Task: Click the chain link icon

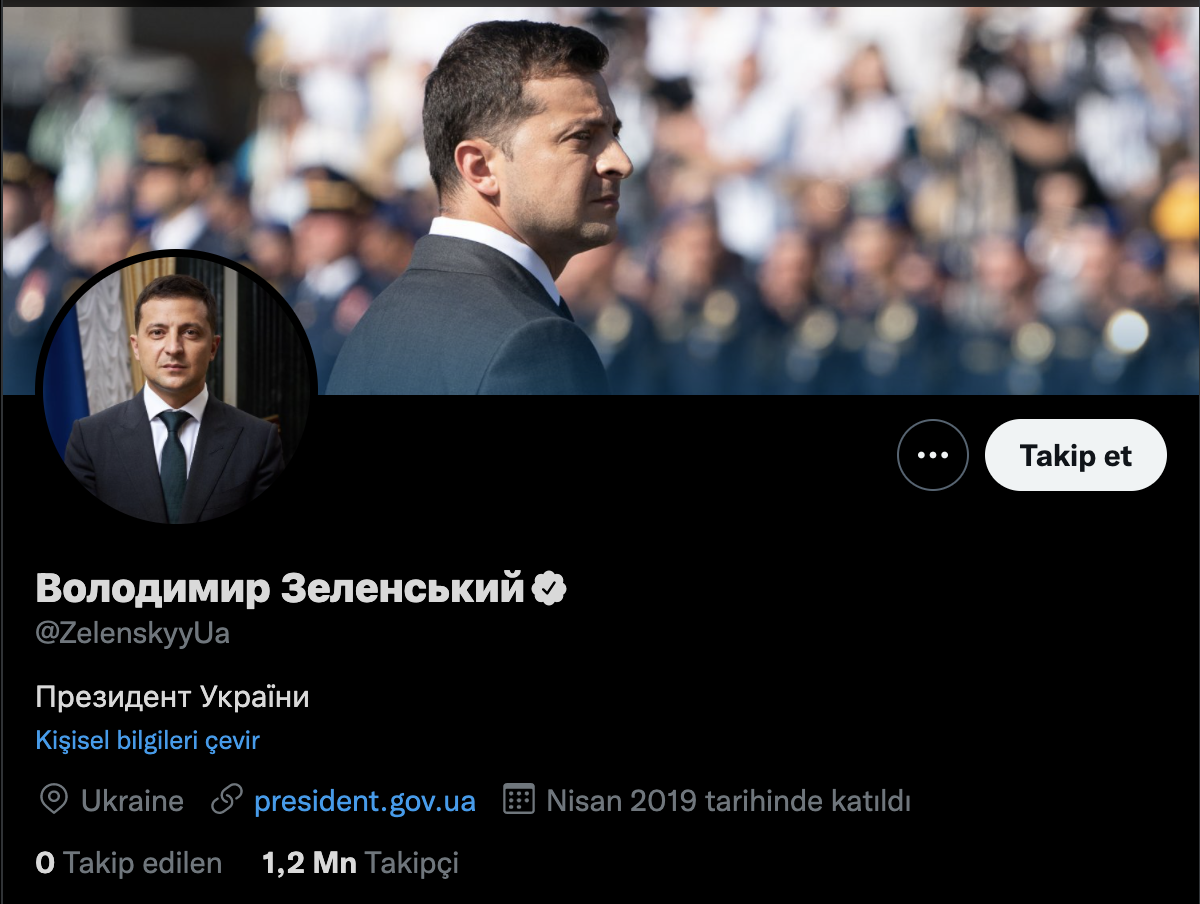Action: coord(228,800)
